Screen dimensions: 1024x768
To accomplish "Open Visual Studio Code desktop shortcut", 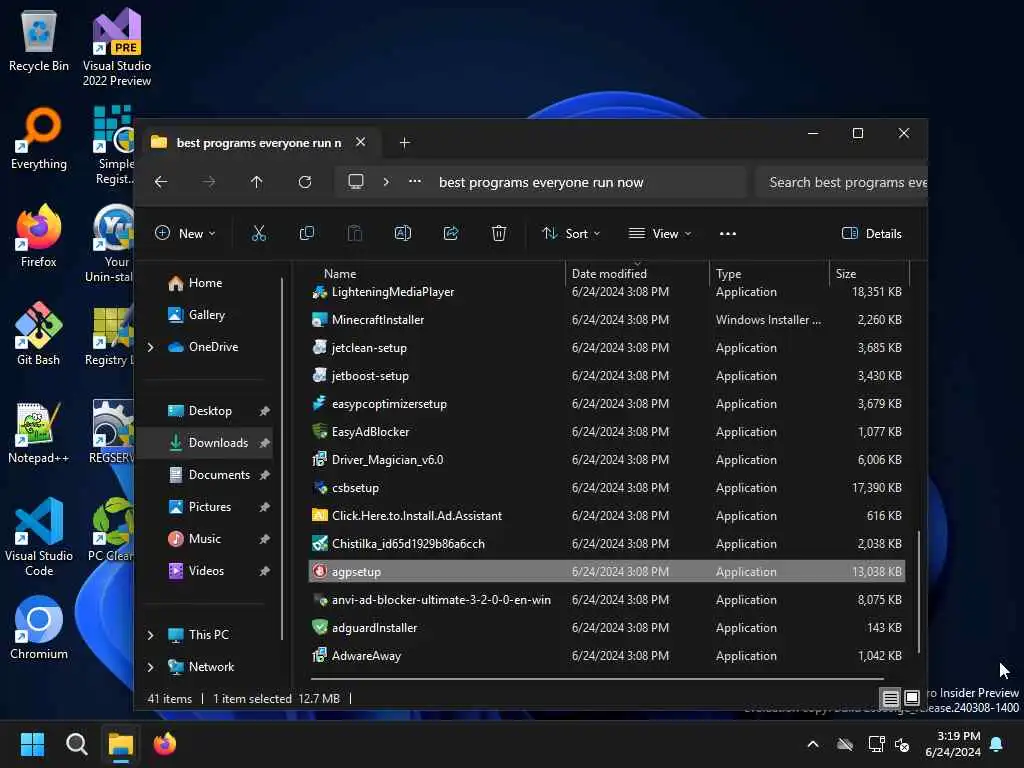I will 39,537.
